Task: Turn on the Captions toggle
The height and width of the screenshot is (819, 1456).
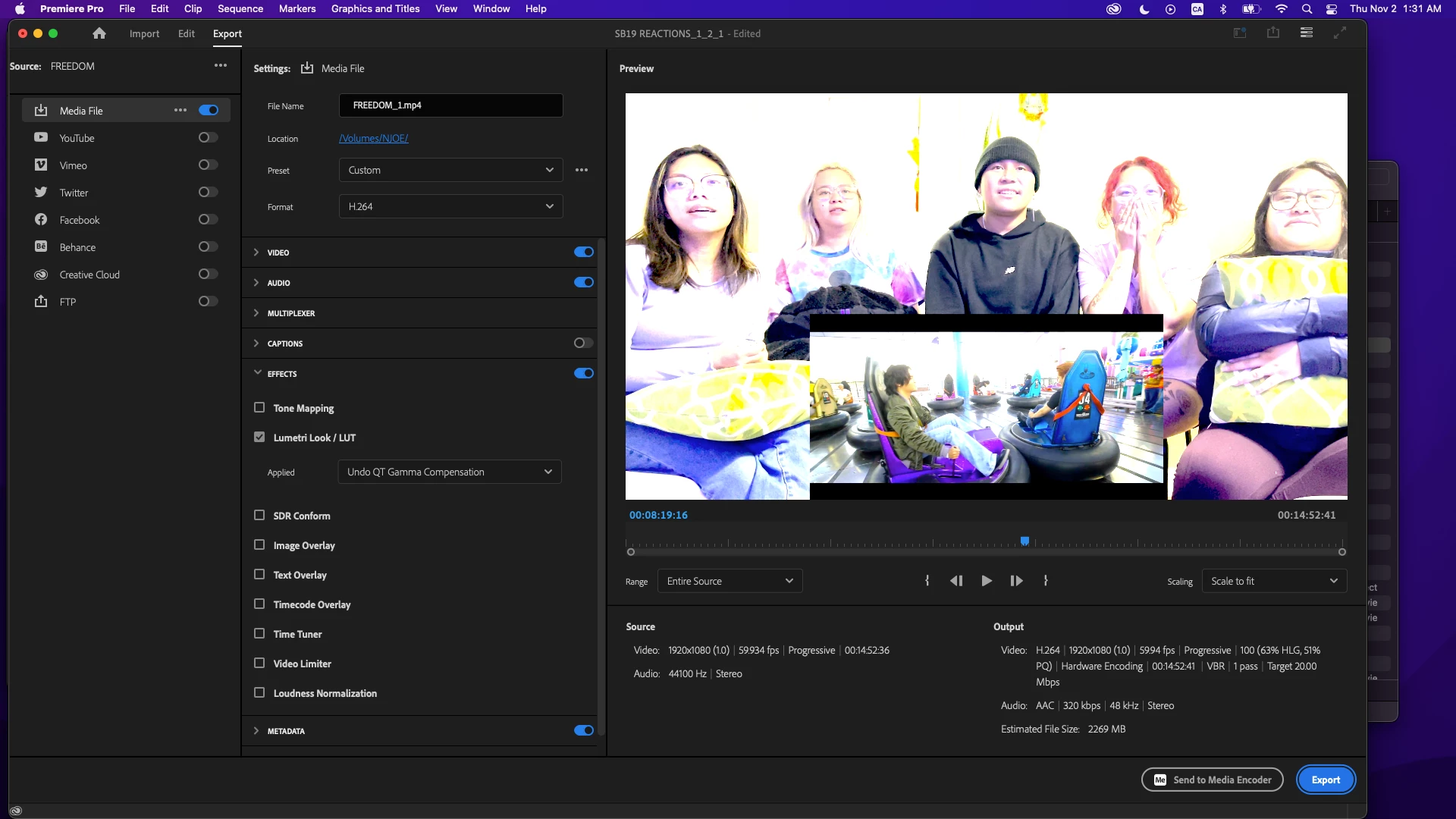Action: (x=583, y=344)
